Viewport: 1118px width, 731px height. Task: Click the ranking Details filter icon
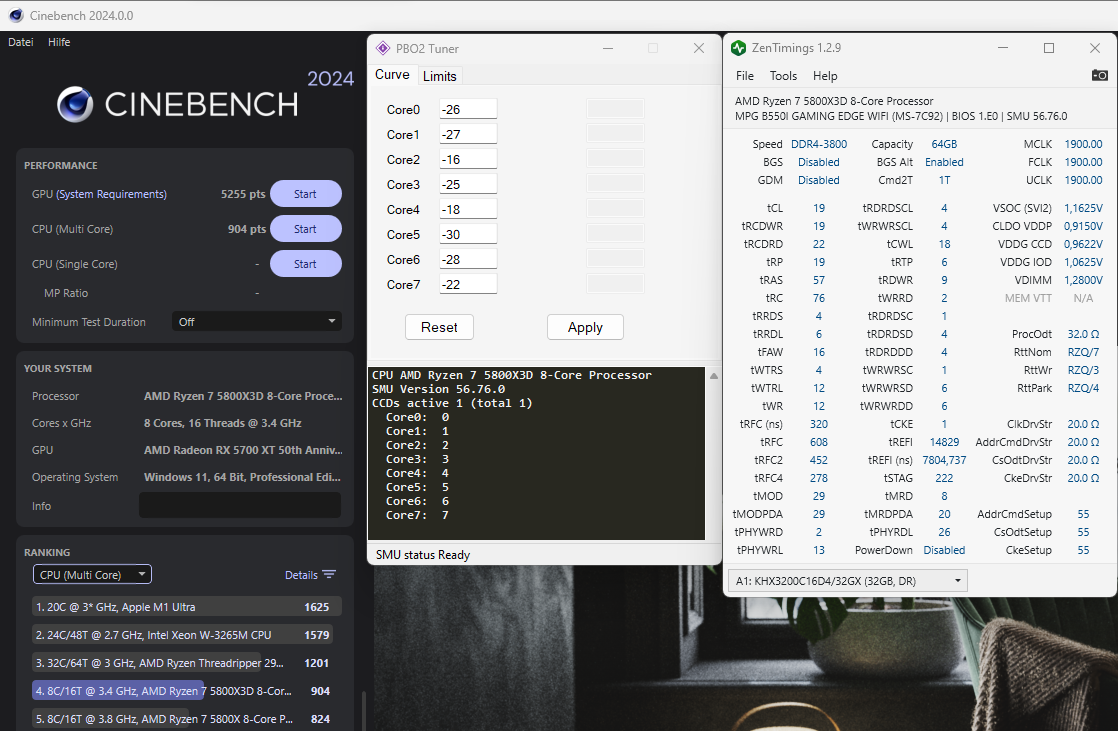tap(329, 574)
